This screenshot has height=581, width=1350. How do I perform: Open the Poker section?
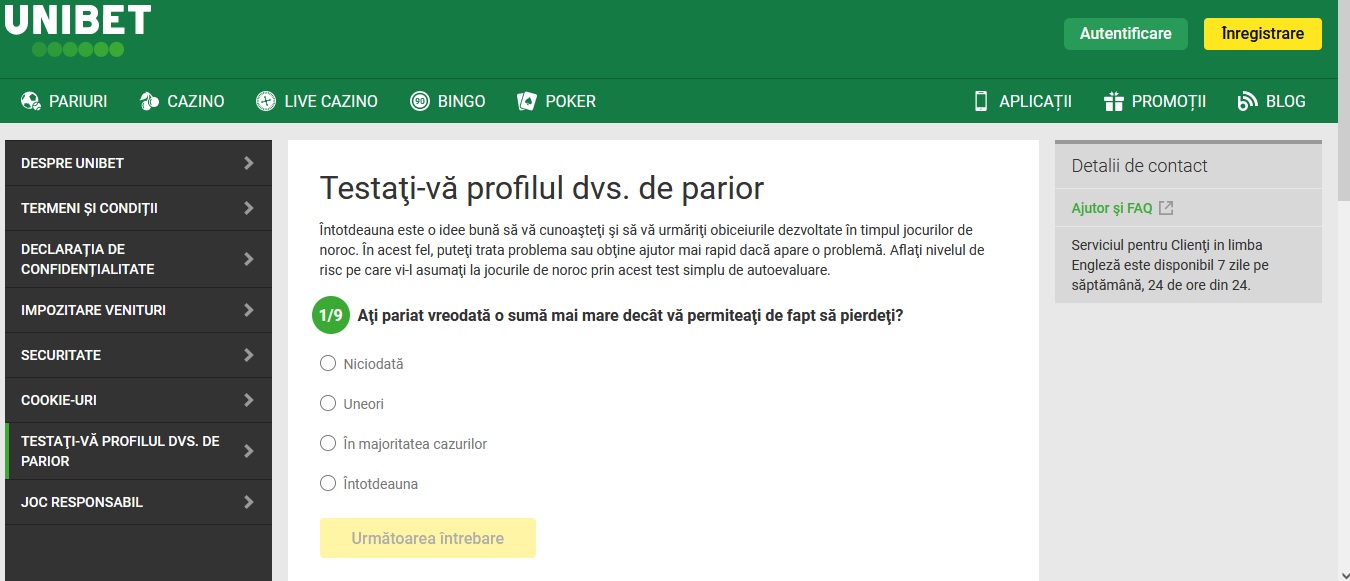(x=557, y=101)
